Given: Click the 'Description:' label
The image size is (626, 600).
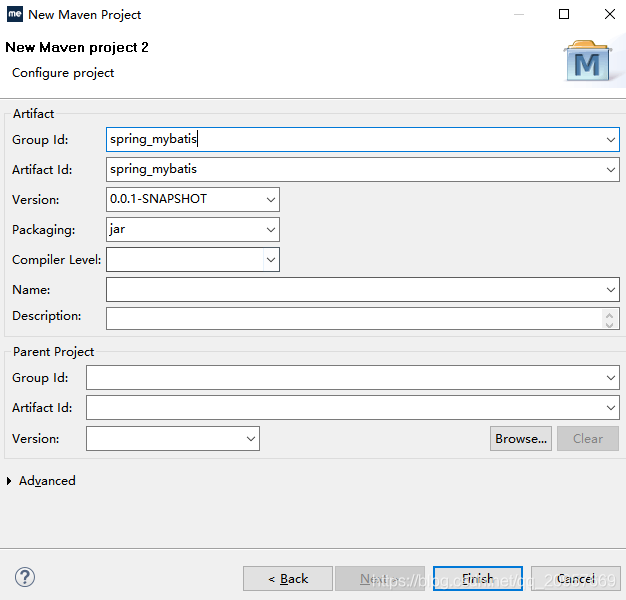Looking at the screenshot, I should tap(47, 316).
